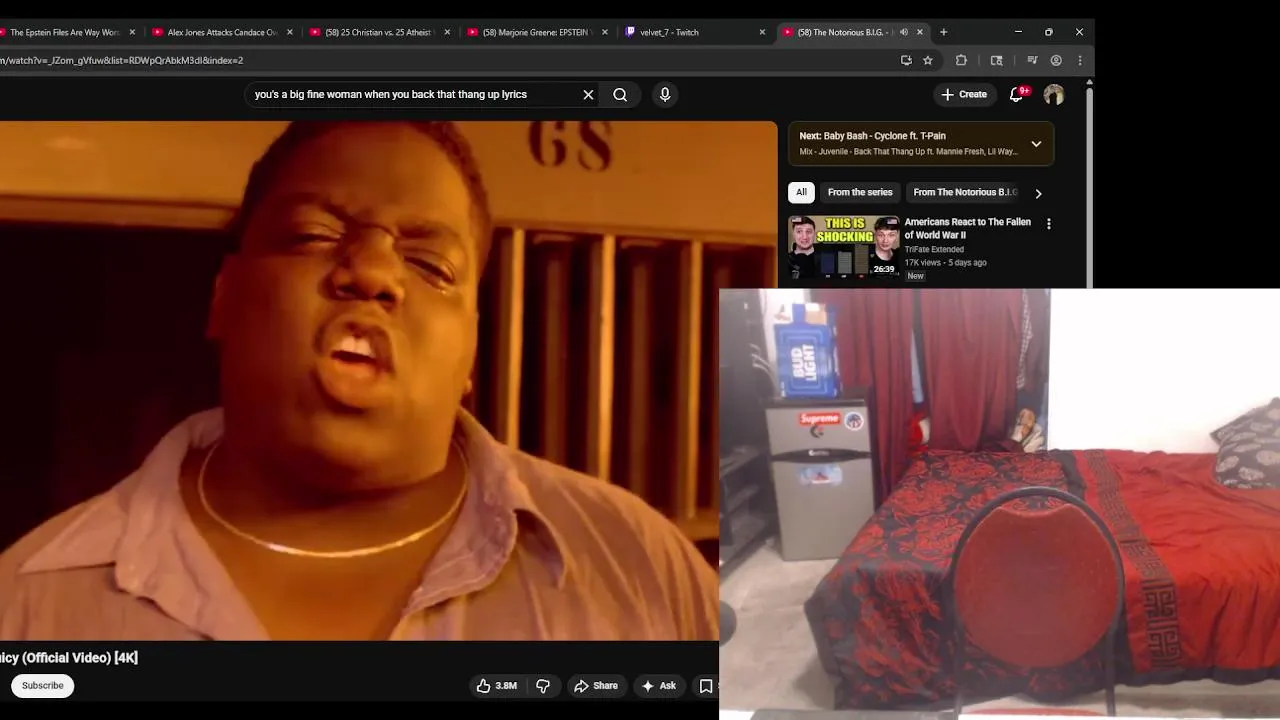Close the Notorious B.I.G. tab
Image resolution: width=1280 pixels, height=720 pixels.
(x=920, y=32)
